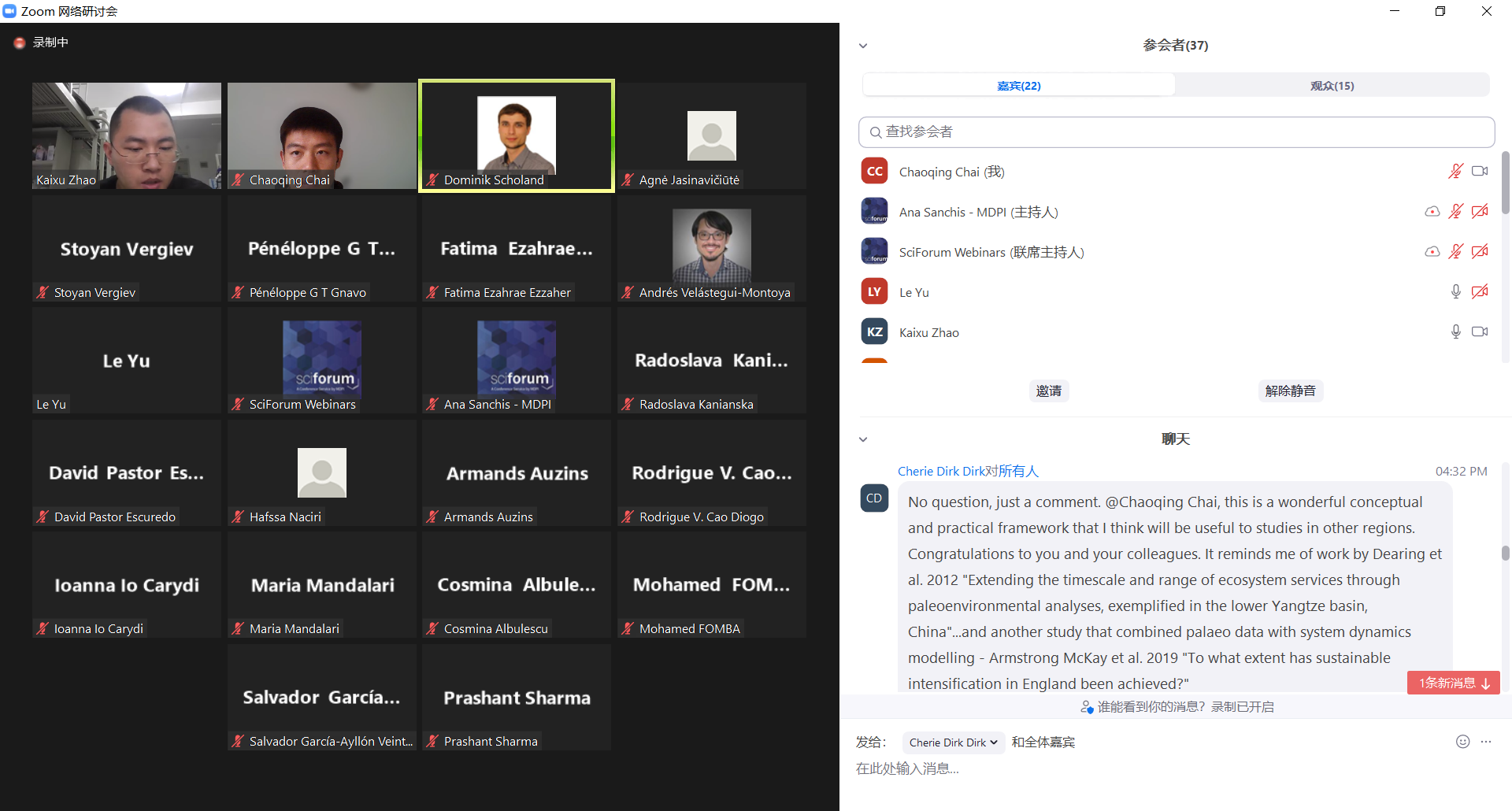
Task: Click the search magnifier in participant search
Action: click(x=875, y=132)
